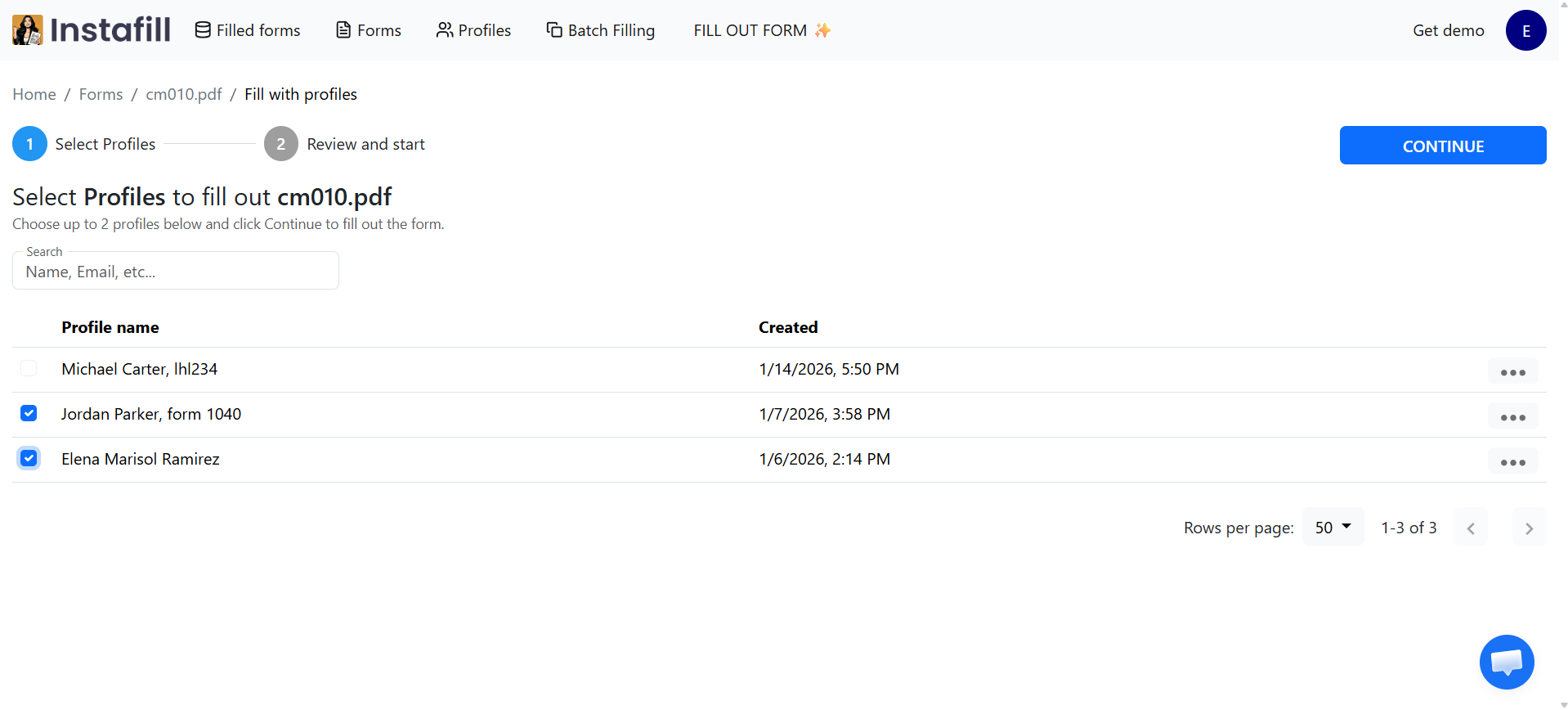Image resolution: width=1568 pixels, height=710 pixels.
Task: Click the CONTINUE button
Action: (x=1443, y=146)
